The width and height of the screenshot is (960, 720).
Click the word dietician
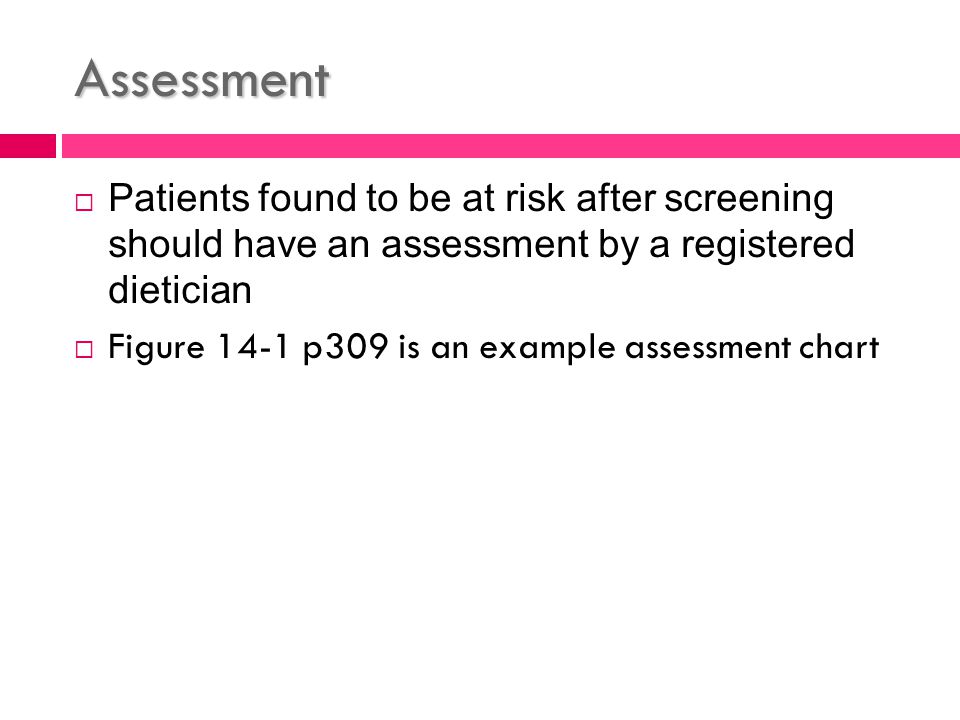(180, 290)
